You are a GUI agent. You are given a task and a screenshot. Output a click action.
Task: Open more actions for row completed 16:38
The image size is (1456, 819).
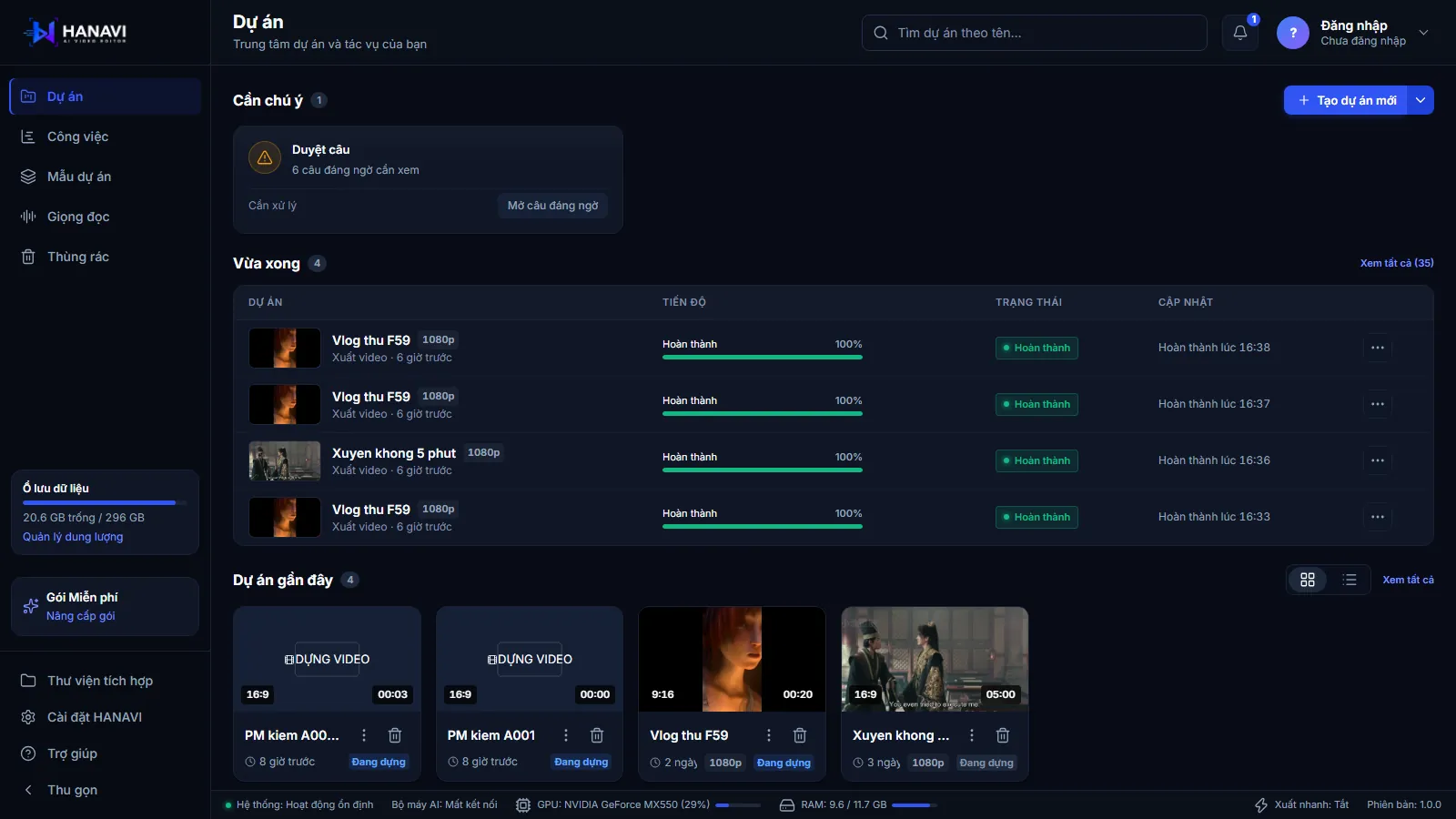1378,348
